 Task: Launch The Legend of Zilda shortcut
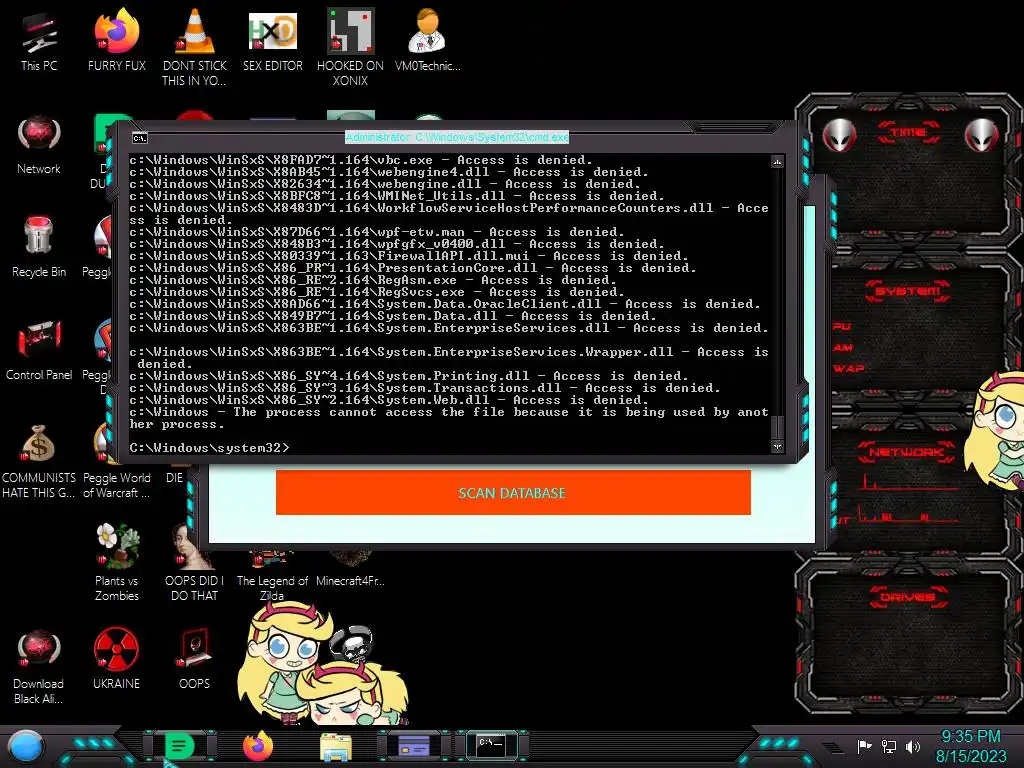point(272,575)
